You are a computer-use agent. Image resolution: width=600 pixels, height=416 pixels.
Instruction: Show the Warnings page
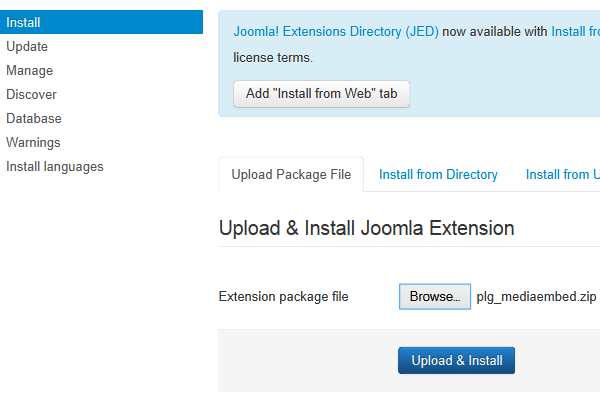tap(33, 142)
